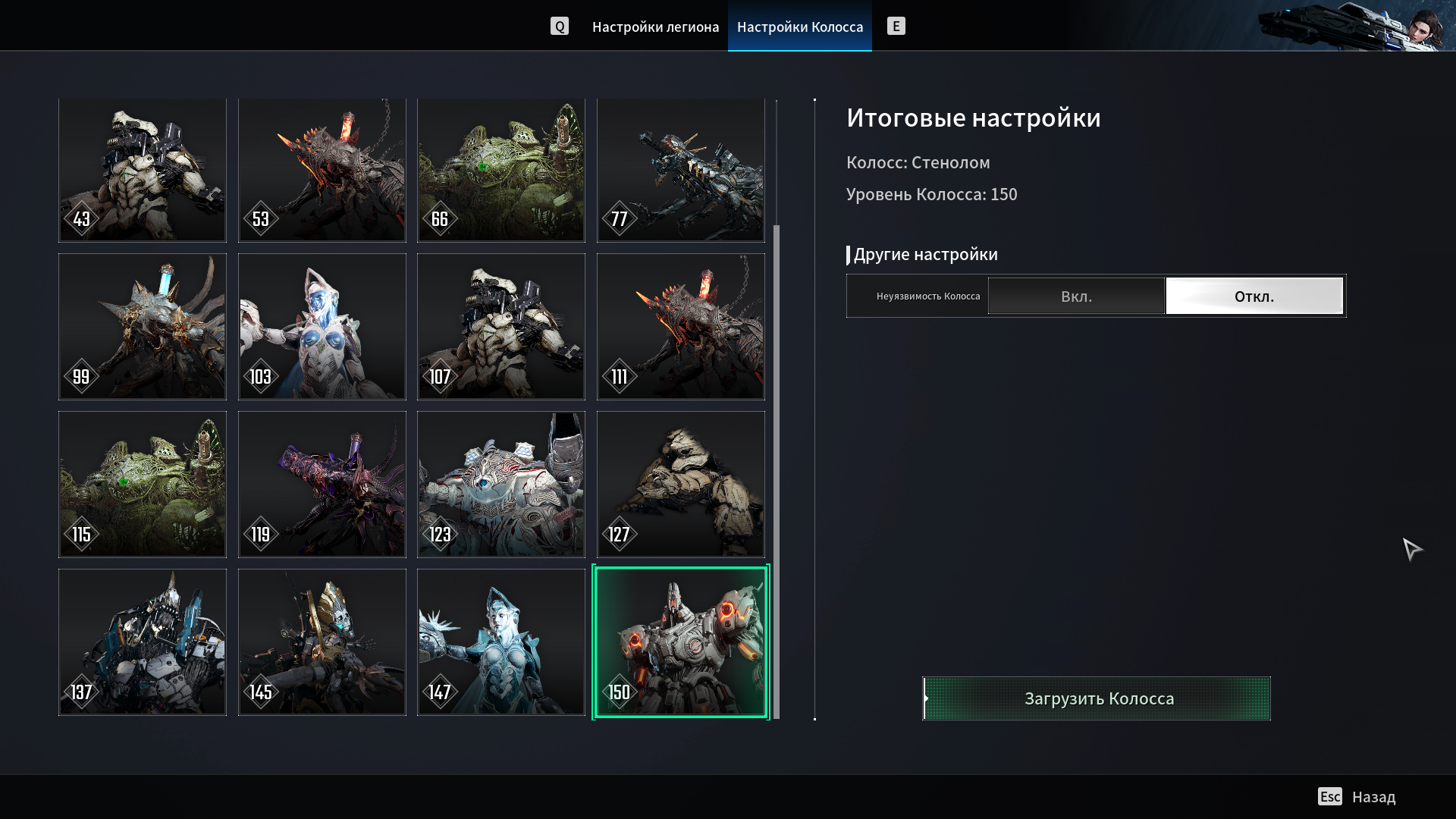Open the Настройки Колосса tab
The width and height of the screenshot is (1456, 819).
click(800, 27)
